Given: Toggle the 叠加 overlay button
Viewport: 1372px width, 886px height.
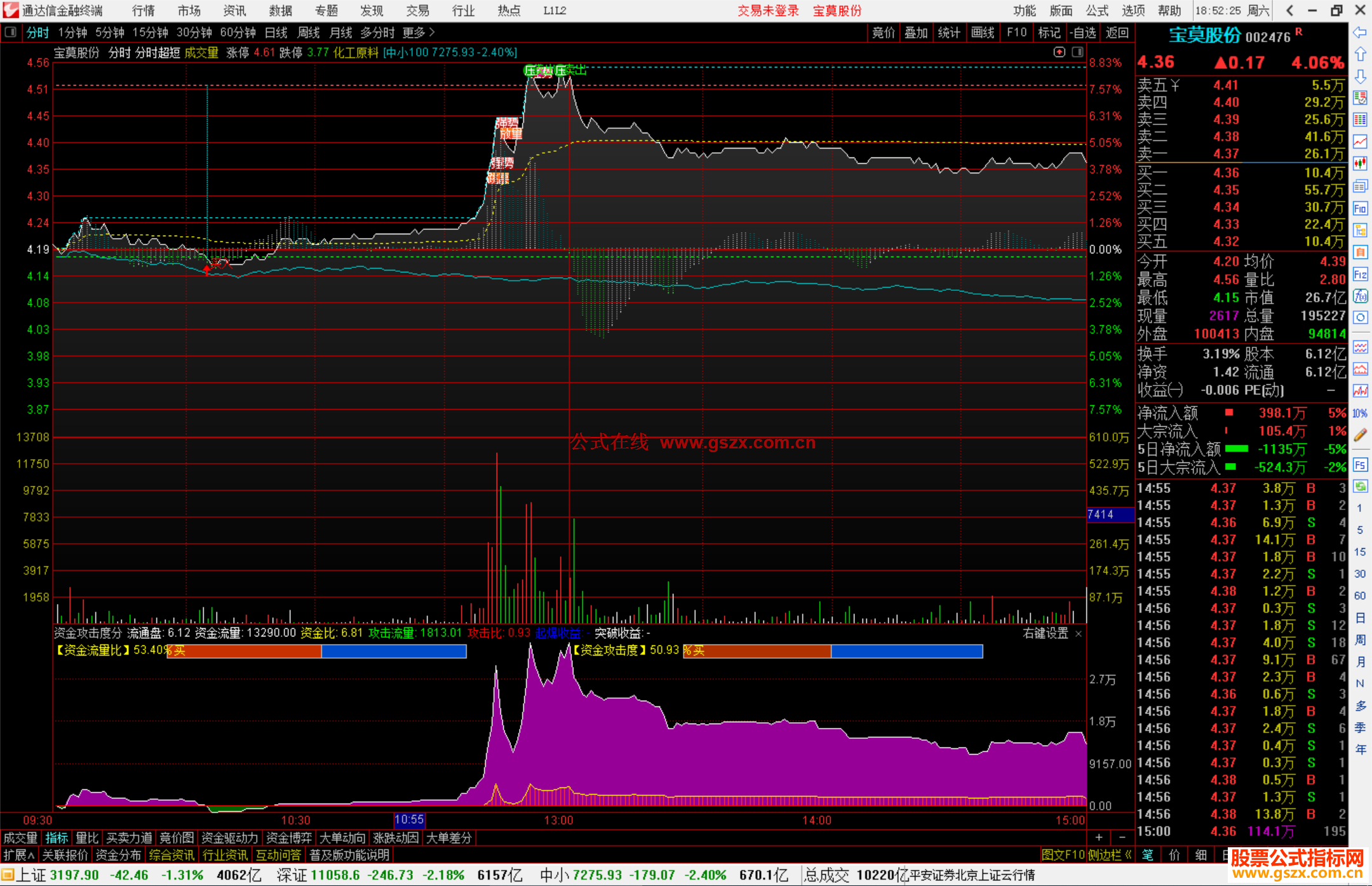Looking at the screenshot, I should 916,32.
